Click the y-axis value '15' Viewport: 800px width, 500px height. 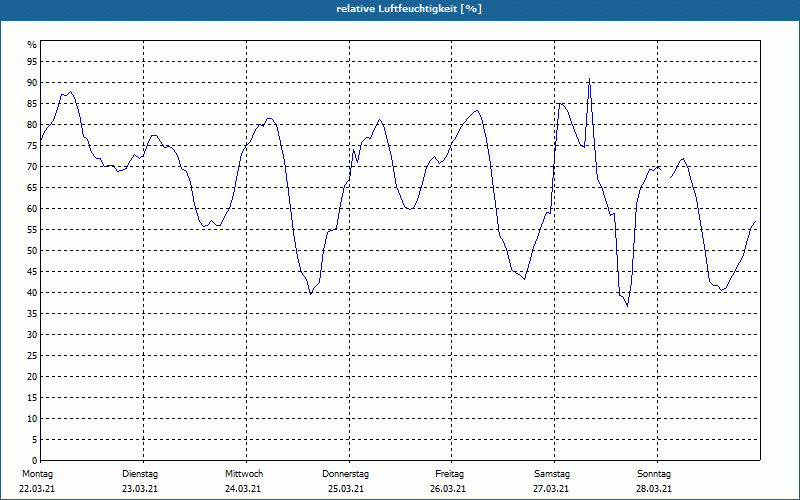pos(32,397)
